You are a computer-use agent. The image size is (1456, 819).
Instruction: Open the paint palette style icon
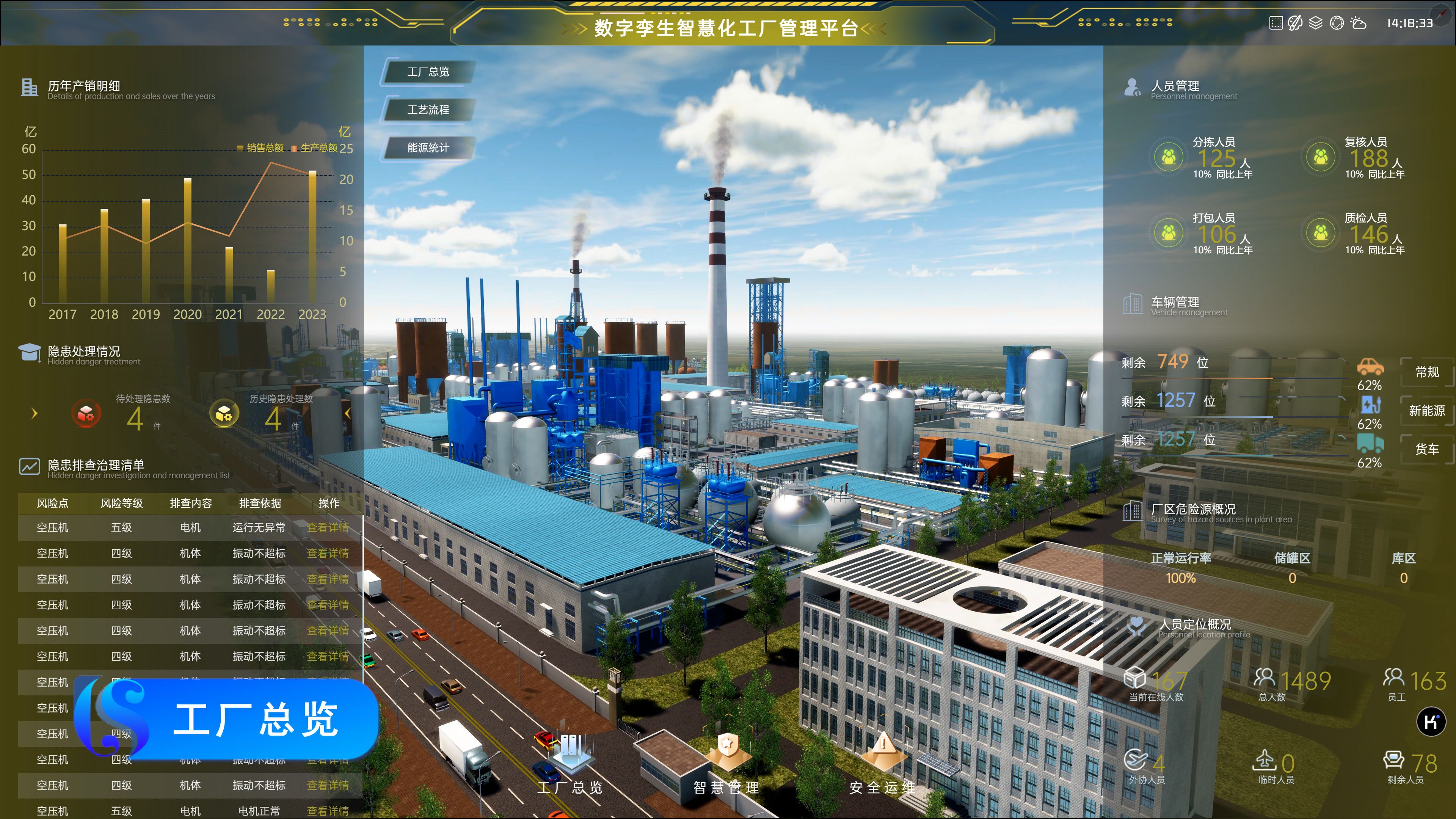coord(1296,23)
